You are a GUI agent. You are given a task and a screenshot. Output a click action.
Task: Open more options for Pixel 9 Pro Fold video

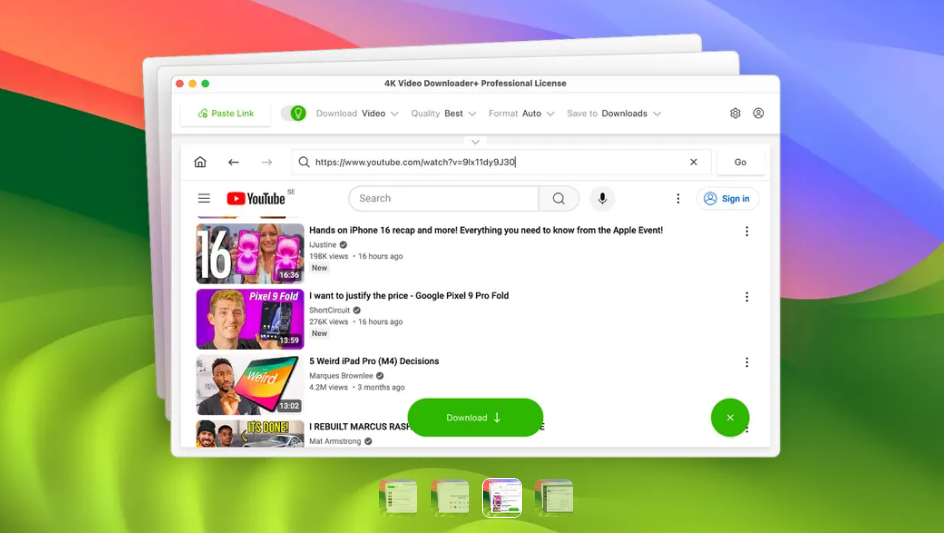tap(747, 297)
